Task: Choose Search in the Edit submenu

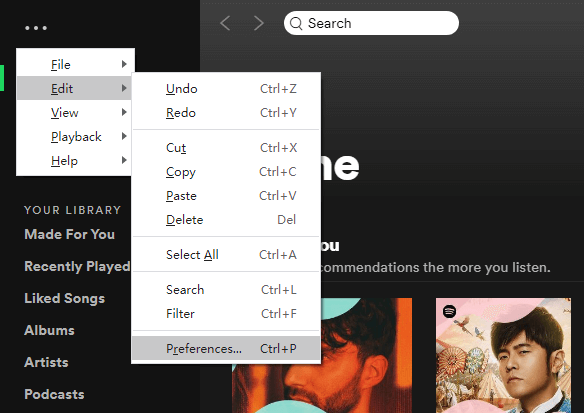Action: click(x=226, y=290)
